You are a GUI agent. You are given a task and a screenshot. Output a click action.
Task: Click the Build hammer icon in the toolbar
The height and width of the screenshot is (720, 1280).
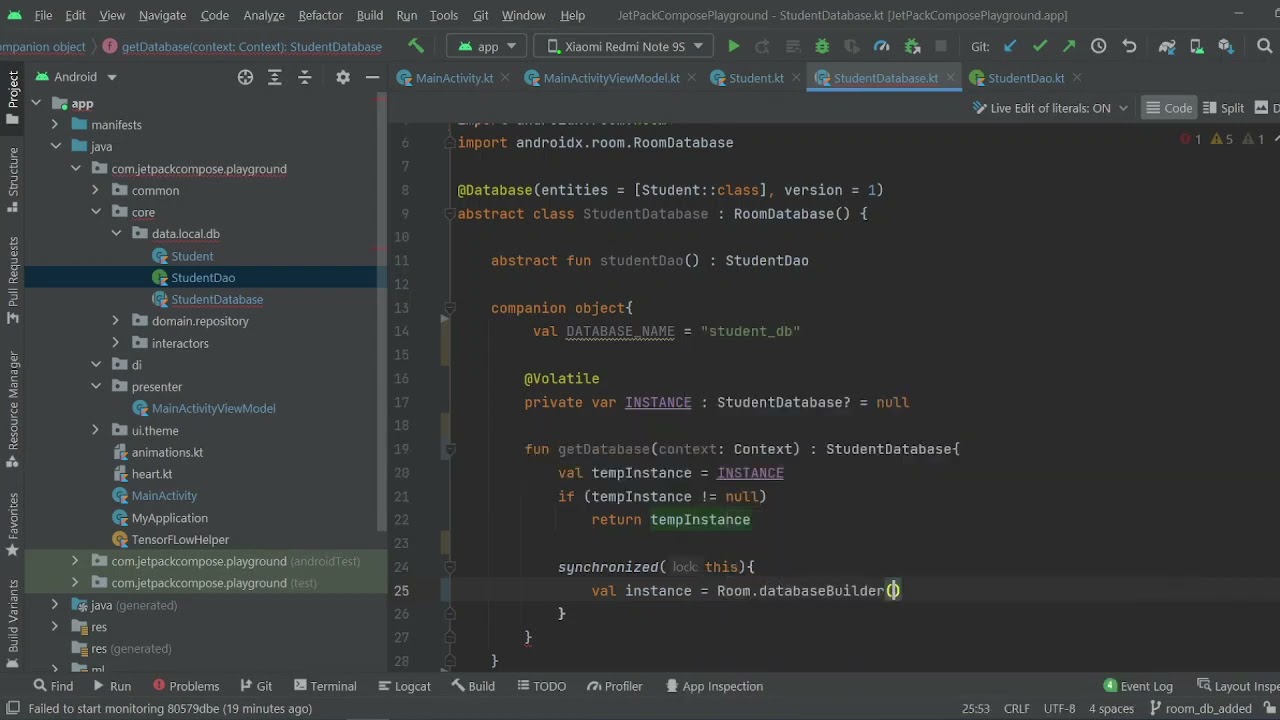[416, 47]
